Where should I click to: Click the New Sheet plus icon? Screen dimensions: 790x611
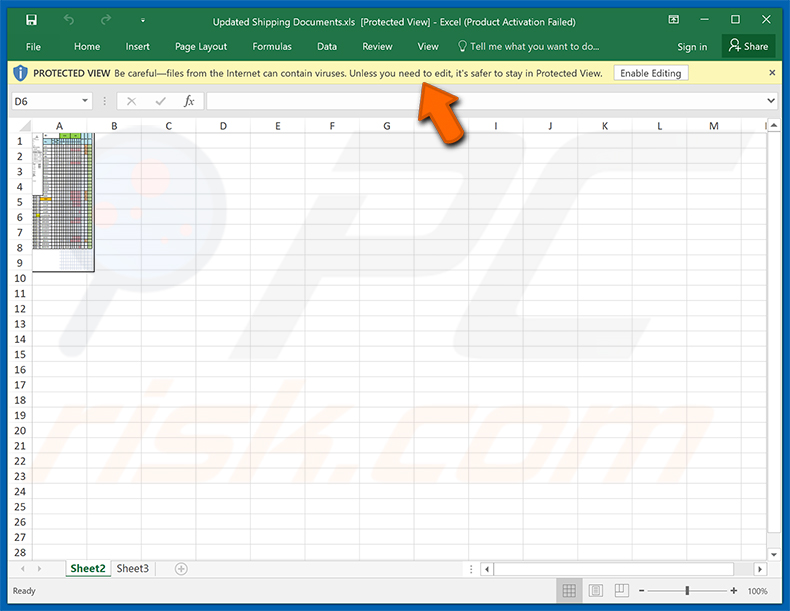(x=181, y=569)
